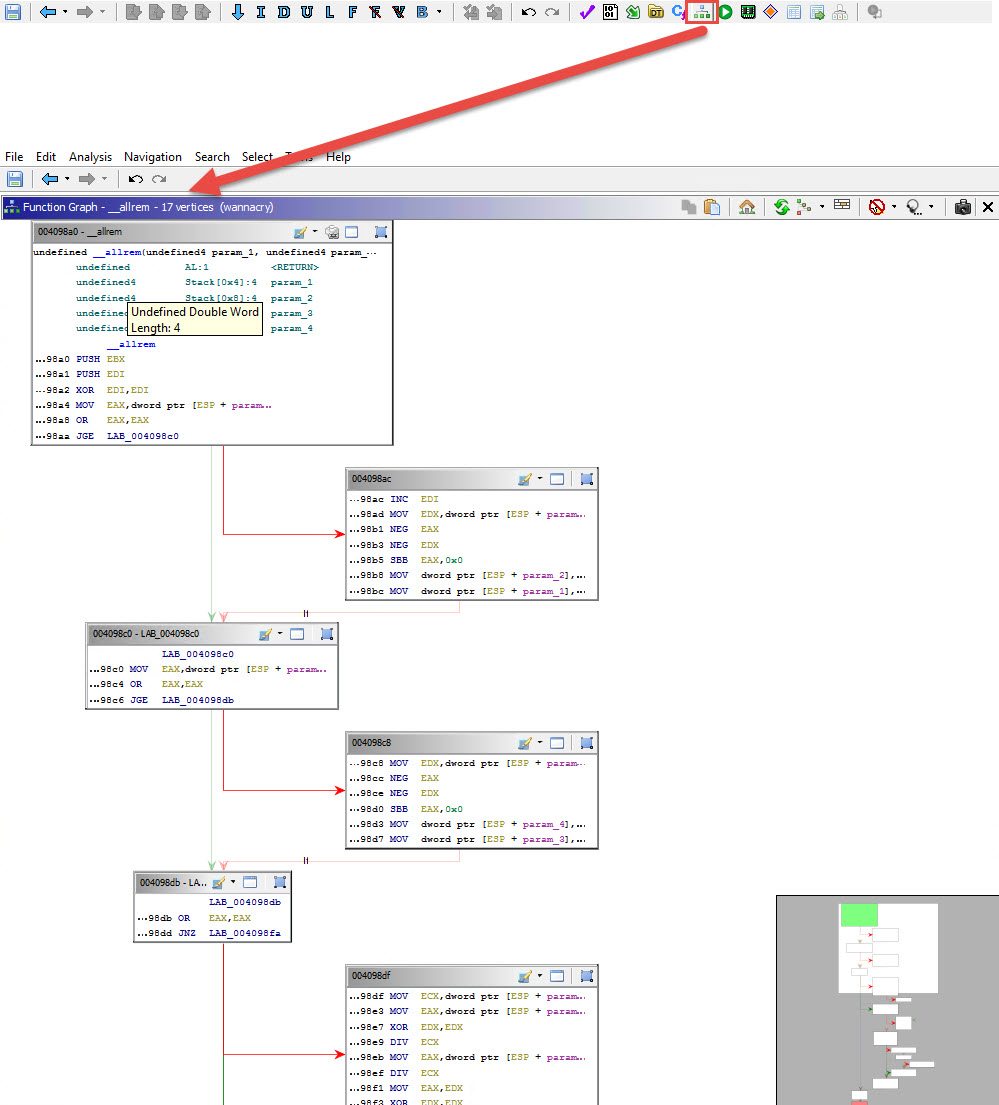Click the LAB_004098c0 jump target in first block

[143, 436]
